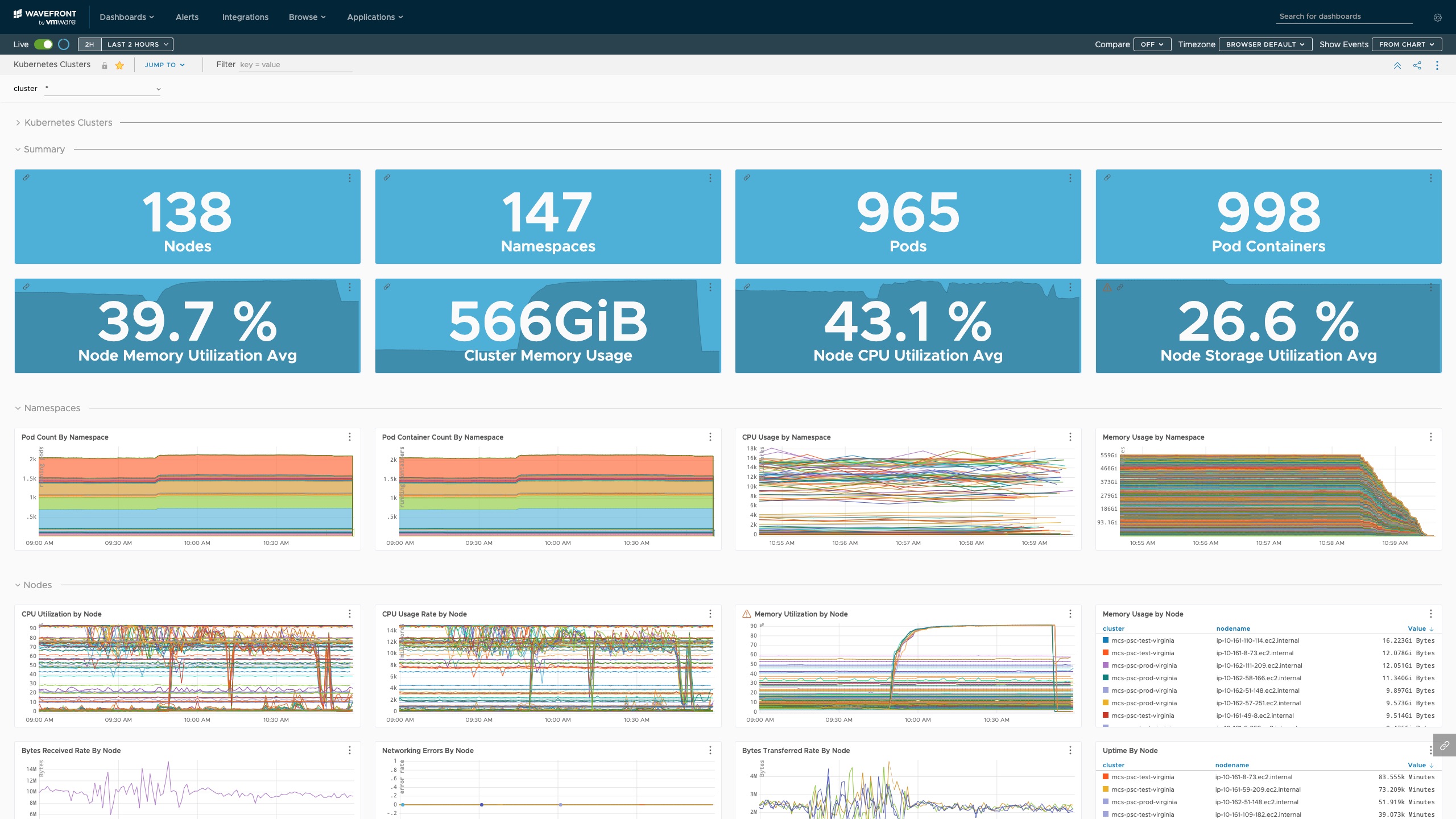Click in the Filter key = value field

tap(296, 65)
